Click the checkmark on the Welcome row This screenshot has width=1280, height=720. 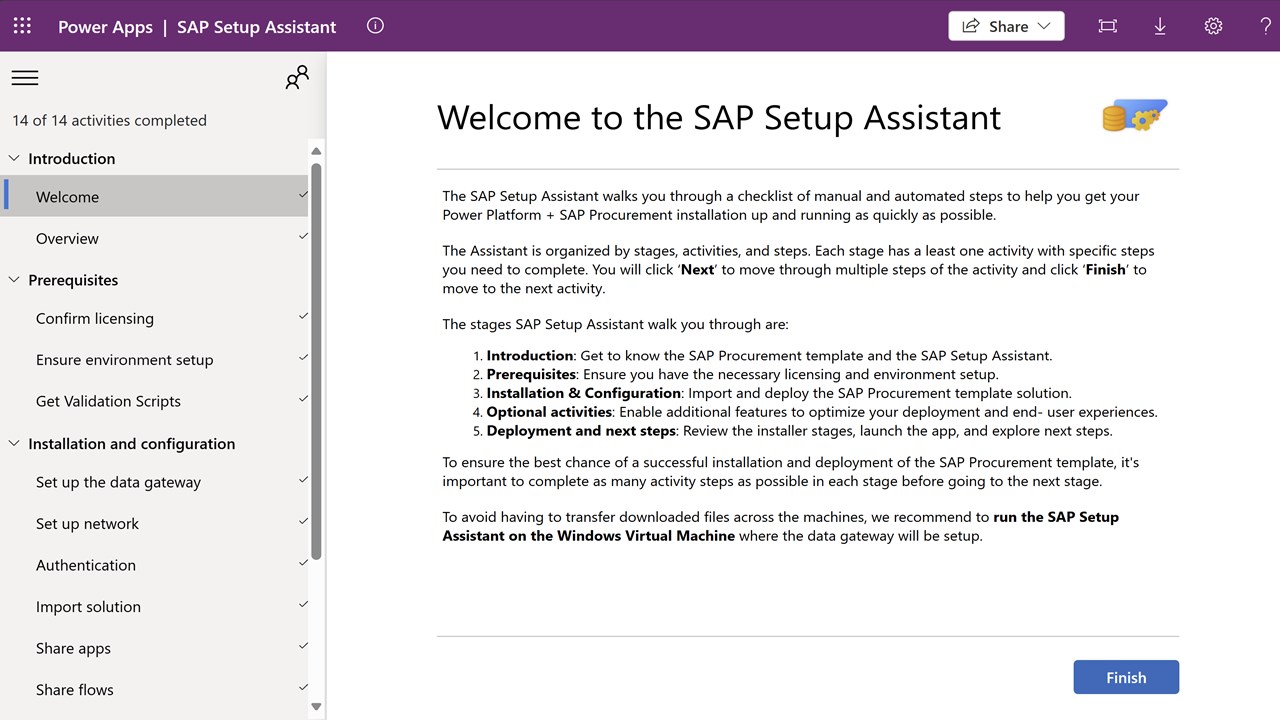click(x=303, y=195)
